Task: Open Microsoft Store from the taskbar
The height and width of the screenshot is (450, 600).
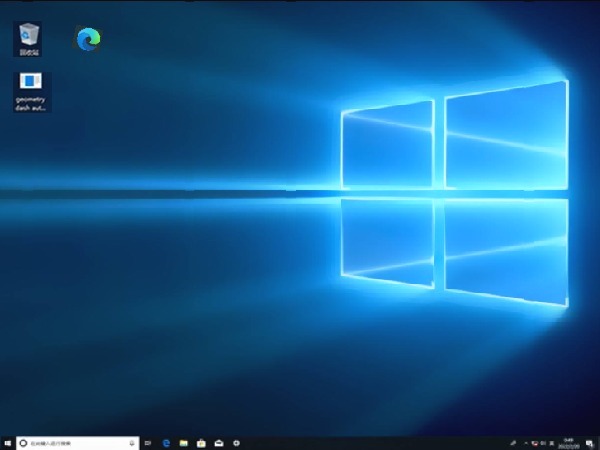Action: pyautogui.click(x=201, y=443)
